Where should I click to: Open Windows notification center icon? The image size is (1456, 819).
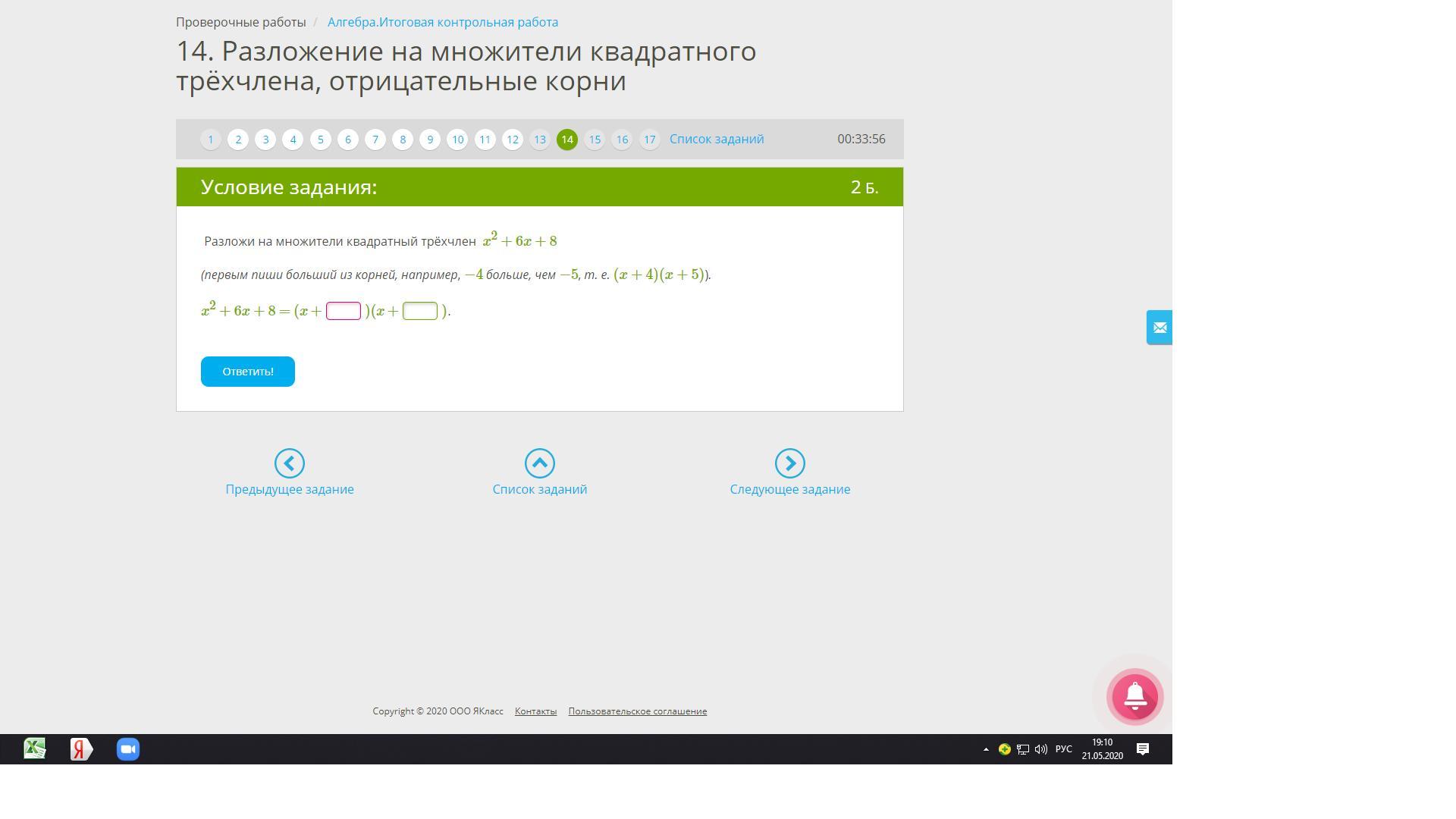pos(1142,749)
